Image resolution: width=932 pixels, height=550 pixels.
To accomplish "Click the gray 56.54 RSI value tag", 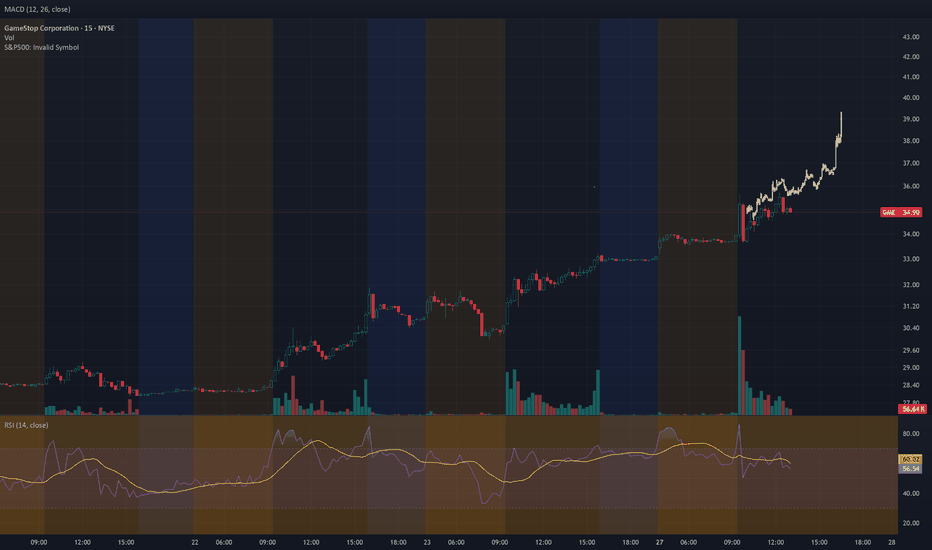I will (911, 469).
